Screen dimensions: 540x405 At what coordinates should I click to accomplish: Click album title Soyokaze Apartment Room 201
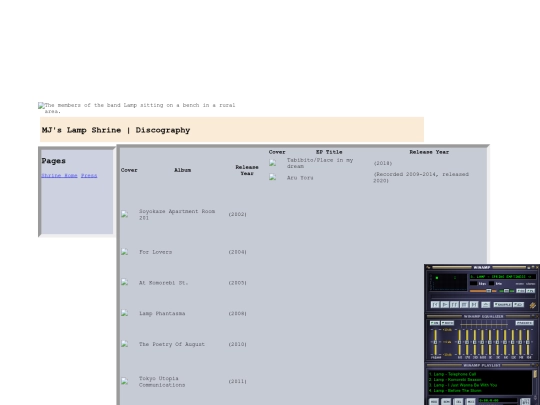point(177,214)
